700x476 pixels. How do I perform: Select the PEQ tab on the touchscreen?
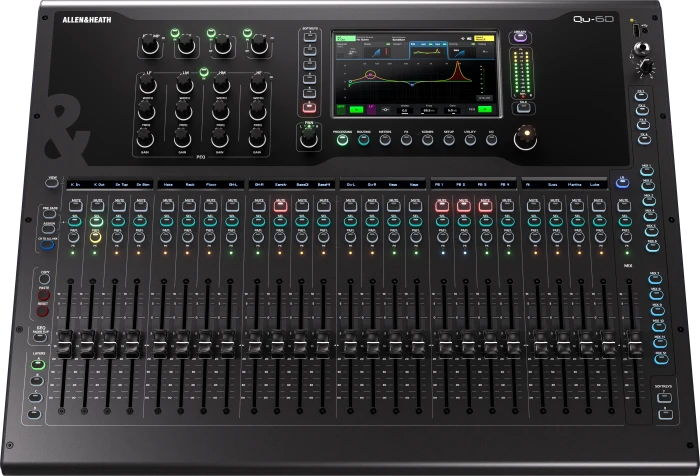[x=428, y=50]
